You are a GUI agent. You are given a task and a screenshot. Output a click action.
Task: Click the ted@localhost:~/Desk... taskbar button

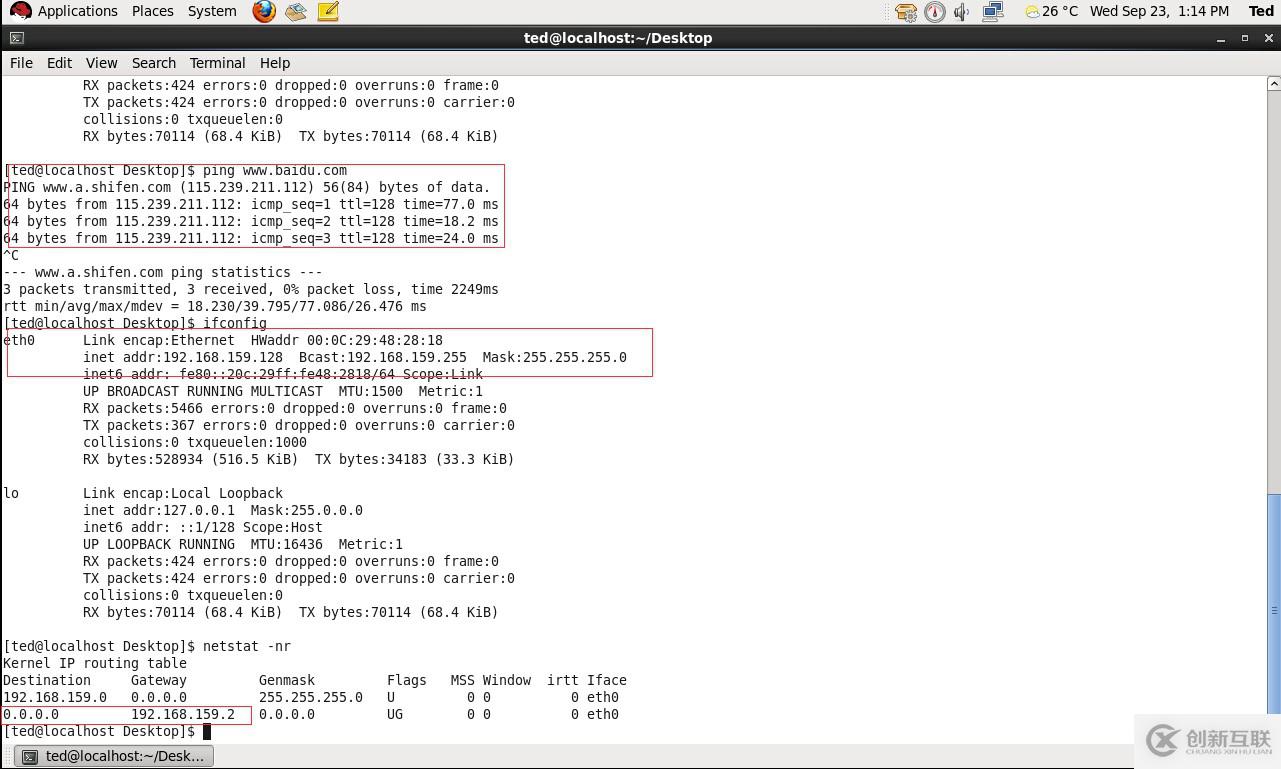[x=114, y=756]
